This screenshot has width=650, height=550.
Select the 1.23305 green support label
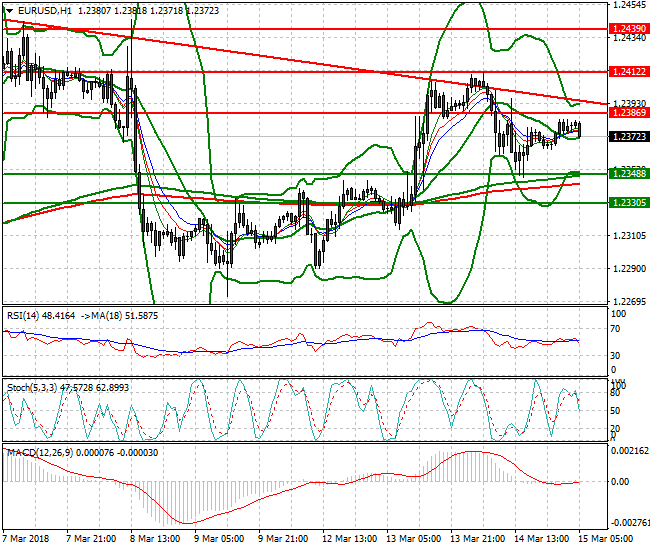click(629, 203)
